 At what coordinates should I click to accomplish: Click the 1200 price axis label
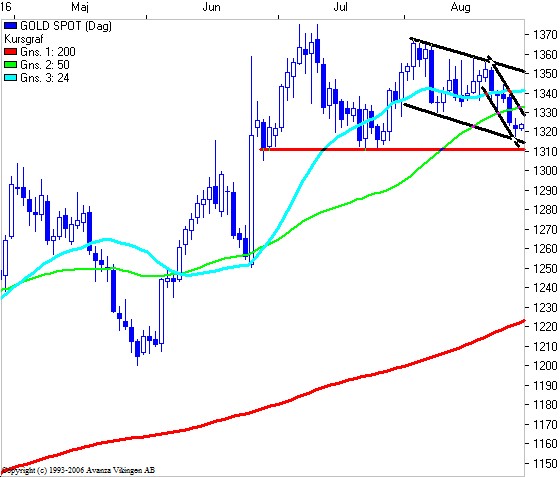point(545,365)
